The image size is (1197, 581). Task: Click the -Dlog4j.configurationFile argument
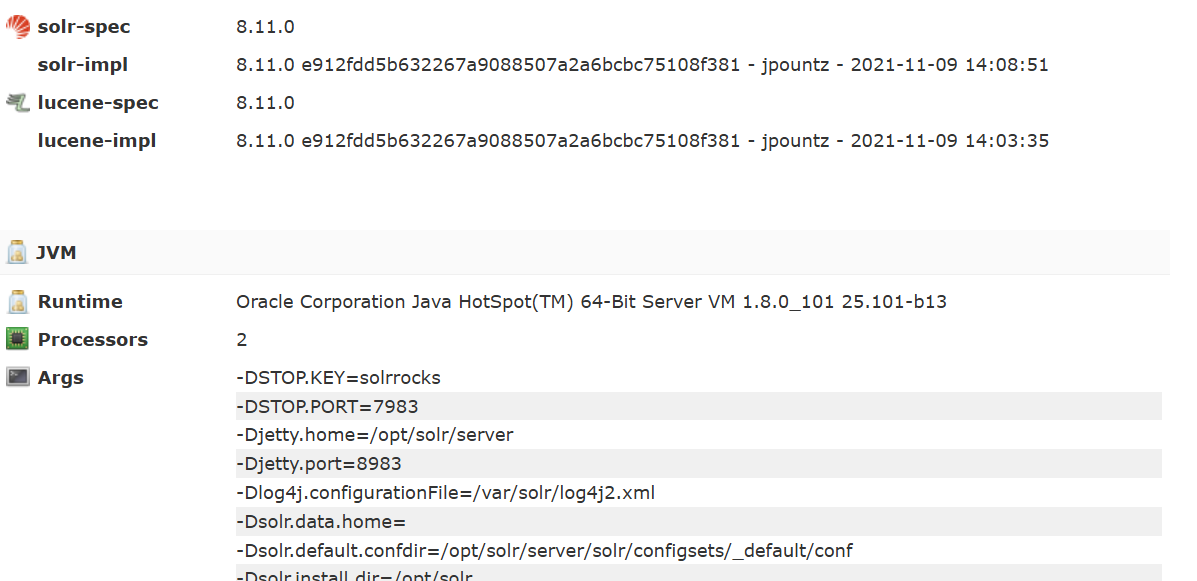(x=445, y=493)
